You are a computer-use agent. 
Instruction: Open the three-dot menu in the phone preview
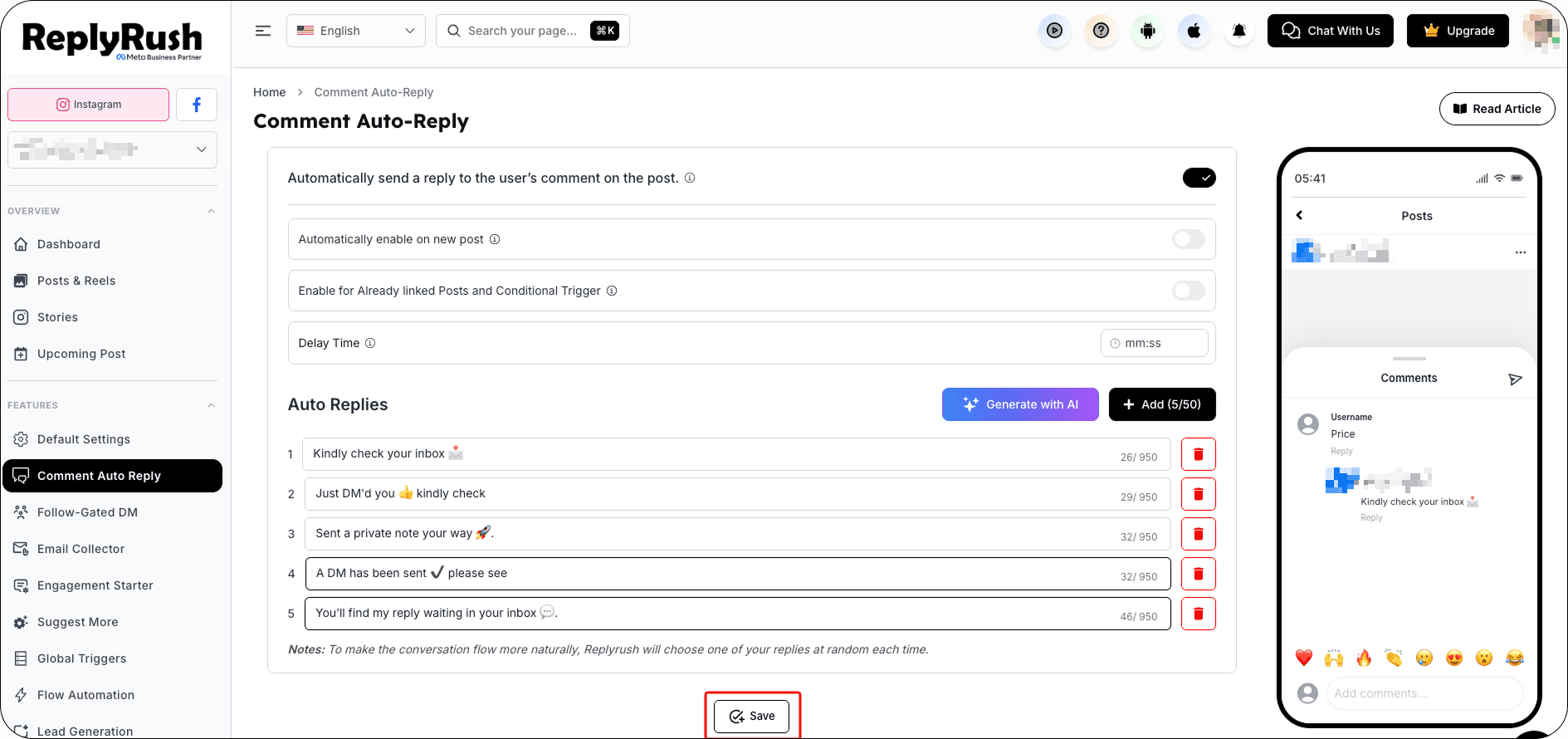pyautogui.click(x=1520, y=252)
